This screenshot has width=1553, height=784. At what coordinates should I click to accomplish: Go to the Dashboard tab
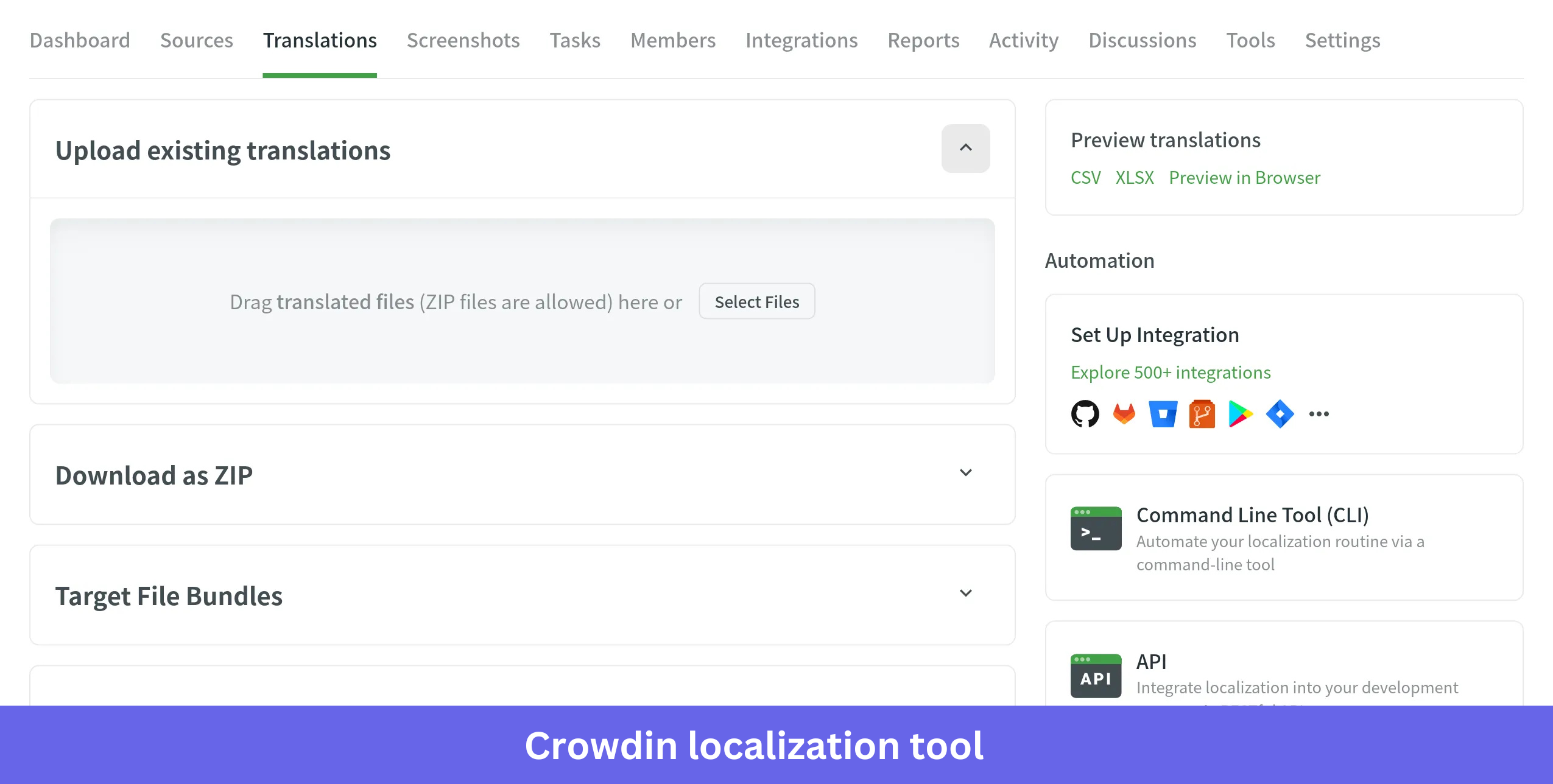[x=80, y=40]
